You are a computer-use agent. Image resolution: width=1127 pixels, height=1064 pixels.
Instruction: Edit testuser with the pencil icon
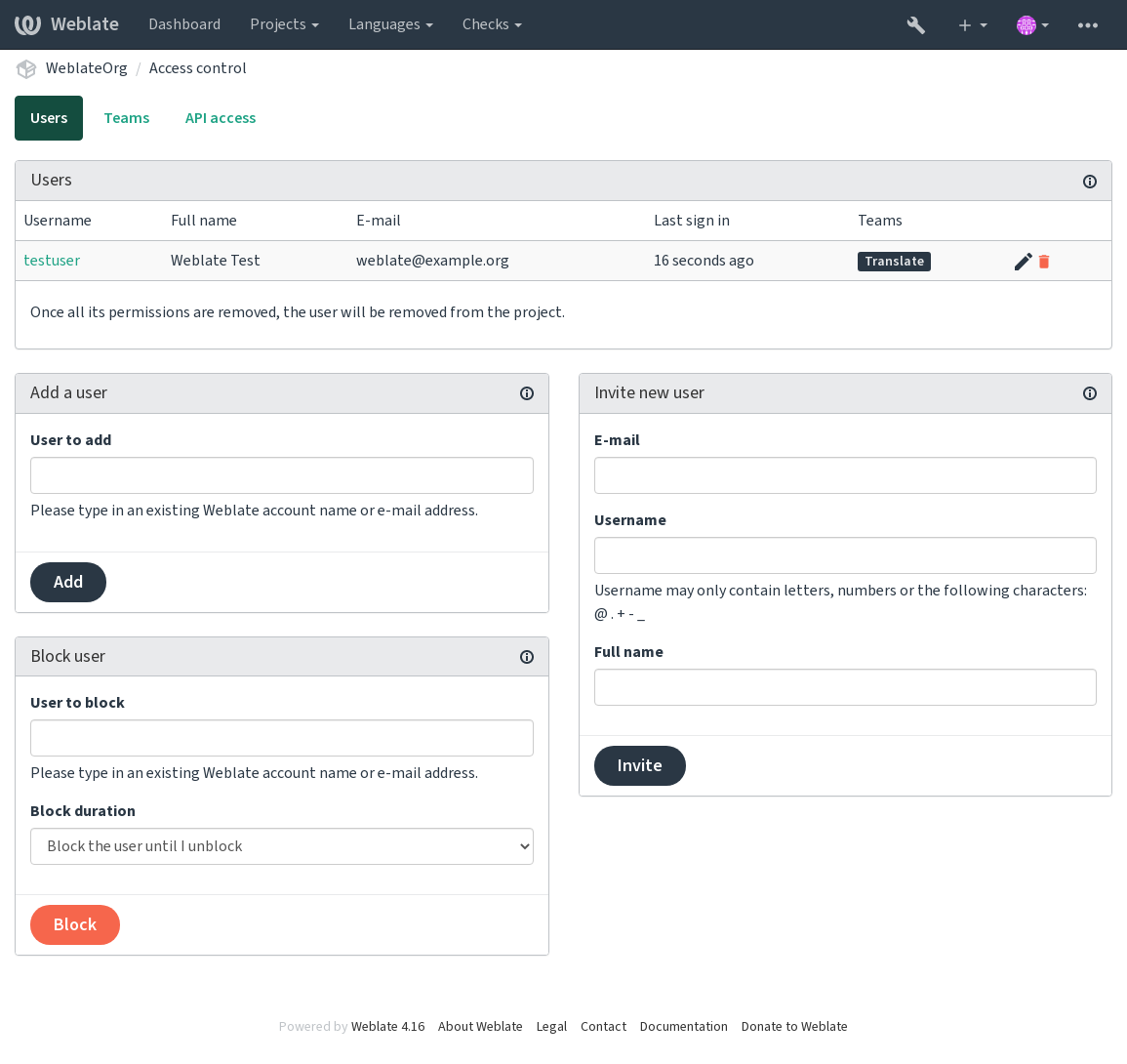click(1023, 262)
